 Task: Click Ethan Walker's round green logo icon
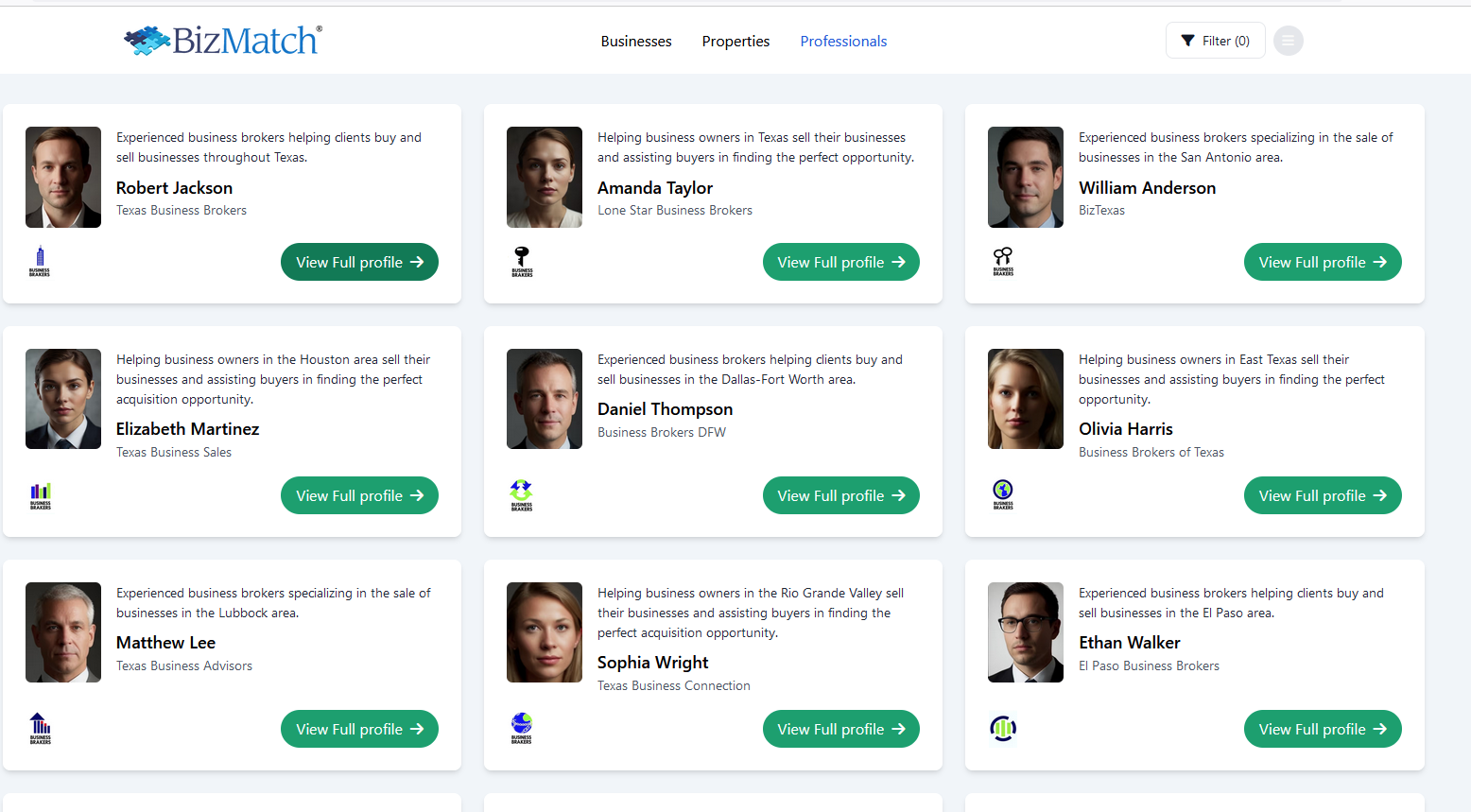[x=1003, y=728]
